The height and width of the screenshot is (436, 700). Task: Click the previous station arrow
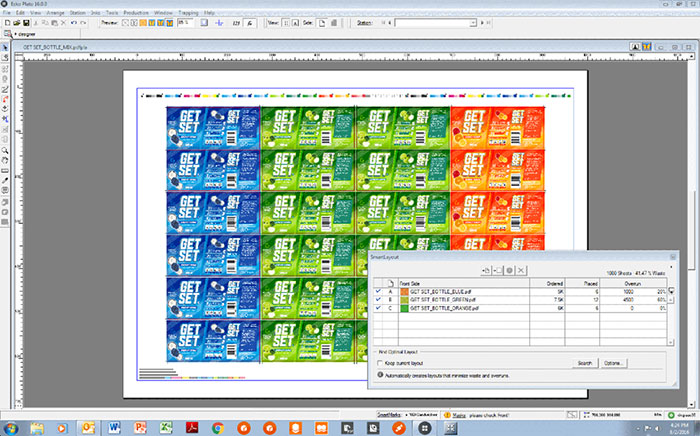click(x=390, y=23)
